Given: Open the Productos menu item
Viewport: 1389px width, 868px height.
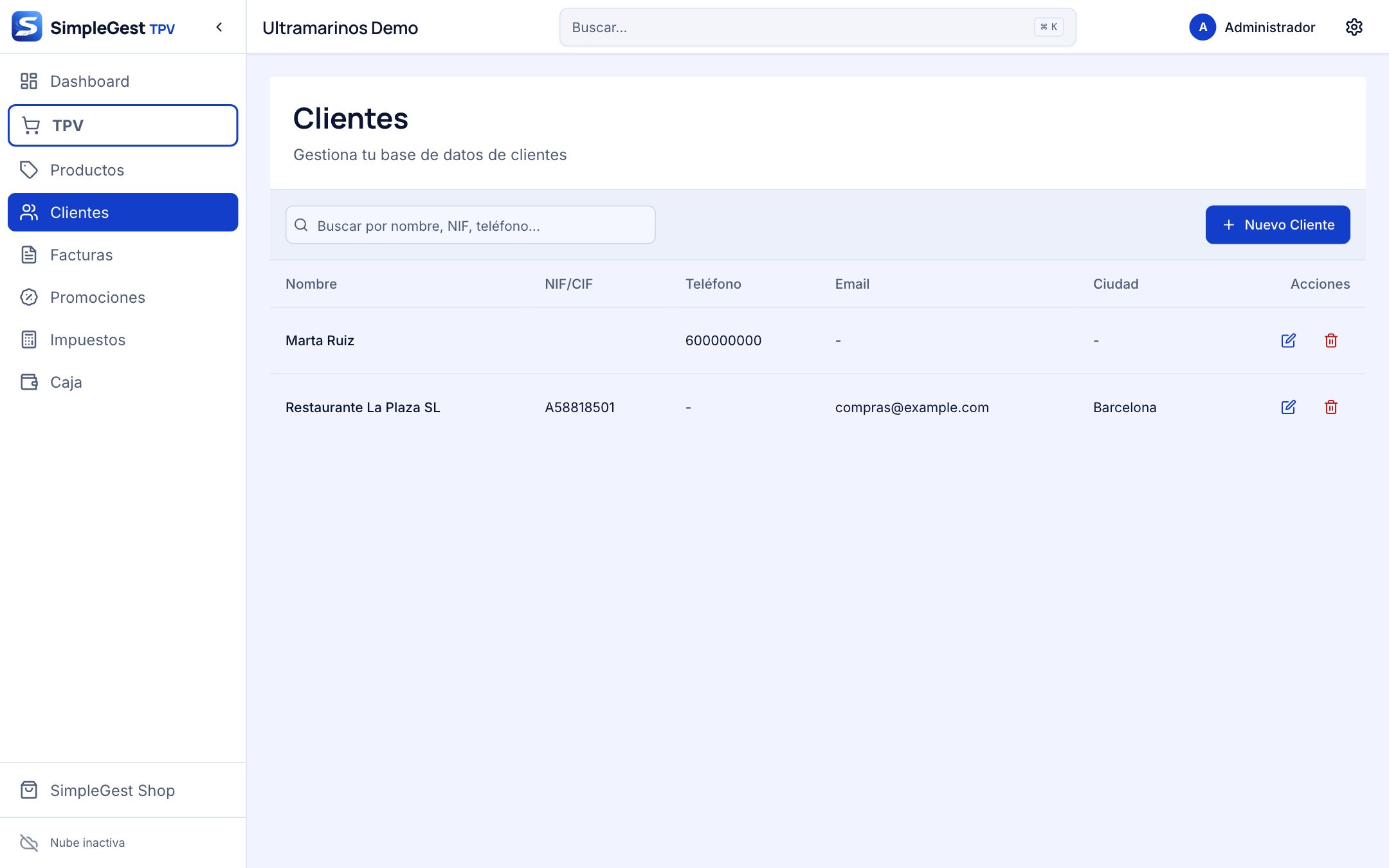Looking at the screenshot, I should 123,170.
